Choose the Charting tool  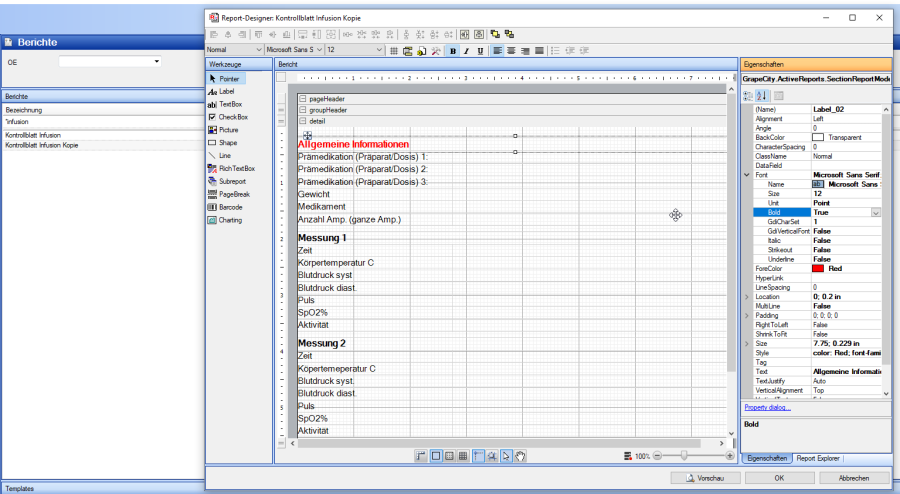click(x=230, y=220)
